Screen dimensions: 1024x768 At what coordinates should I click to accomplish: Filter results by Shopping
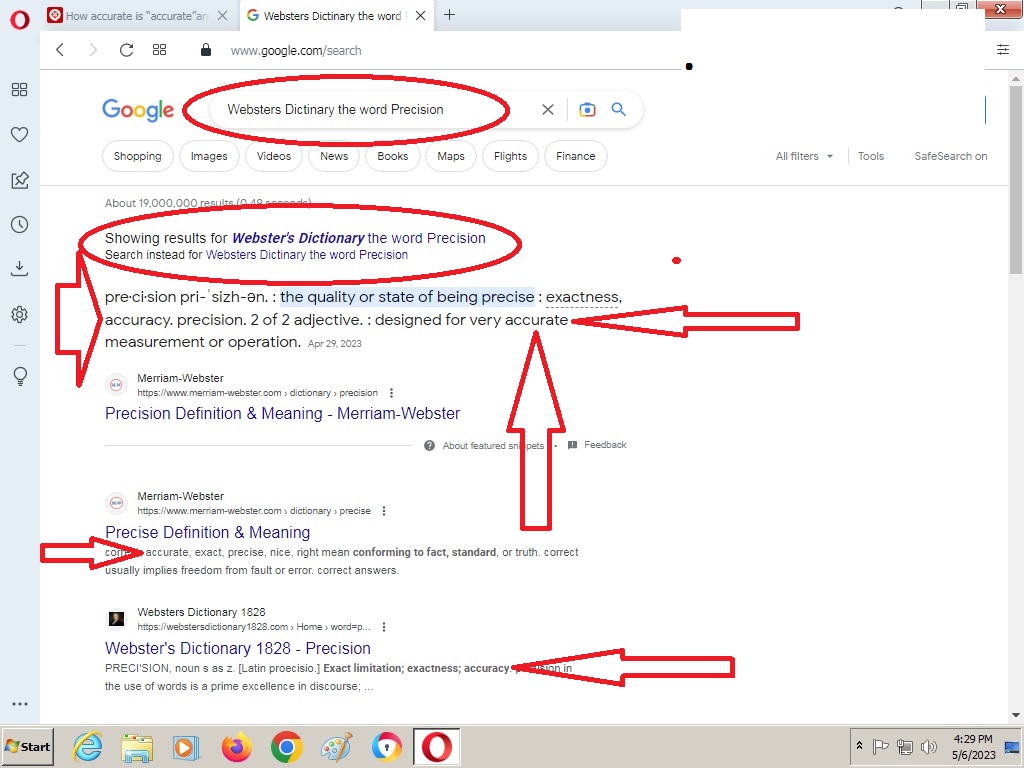pos(137,156)
